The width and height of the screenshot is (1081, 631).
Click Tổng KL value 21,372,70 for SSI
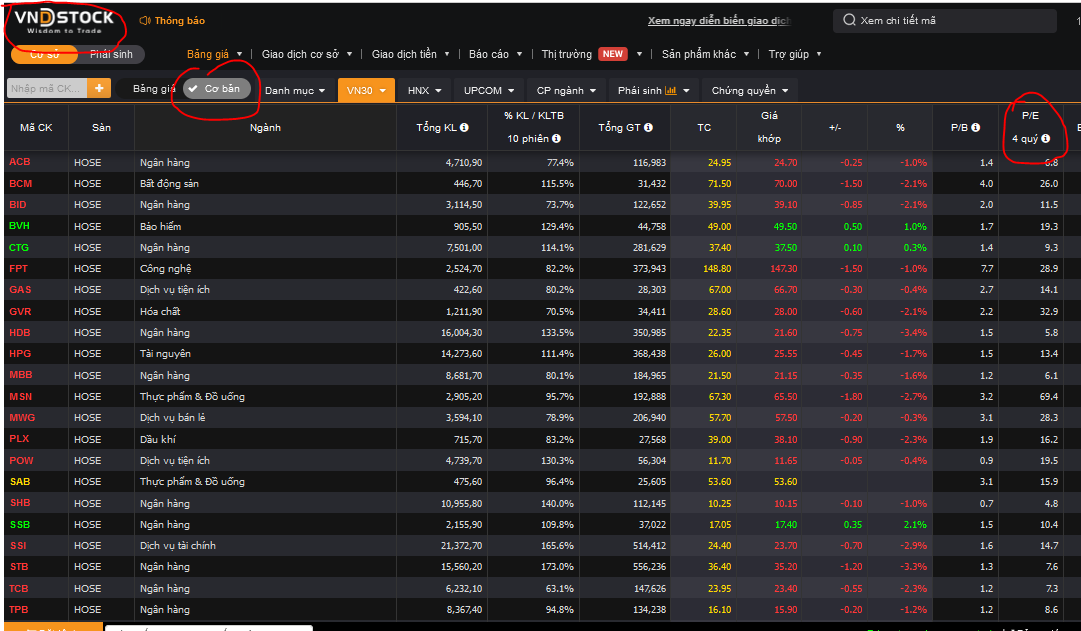pyautogui.click(x=461, y=545)
